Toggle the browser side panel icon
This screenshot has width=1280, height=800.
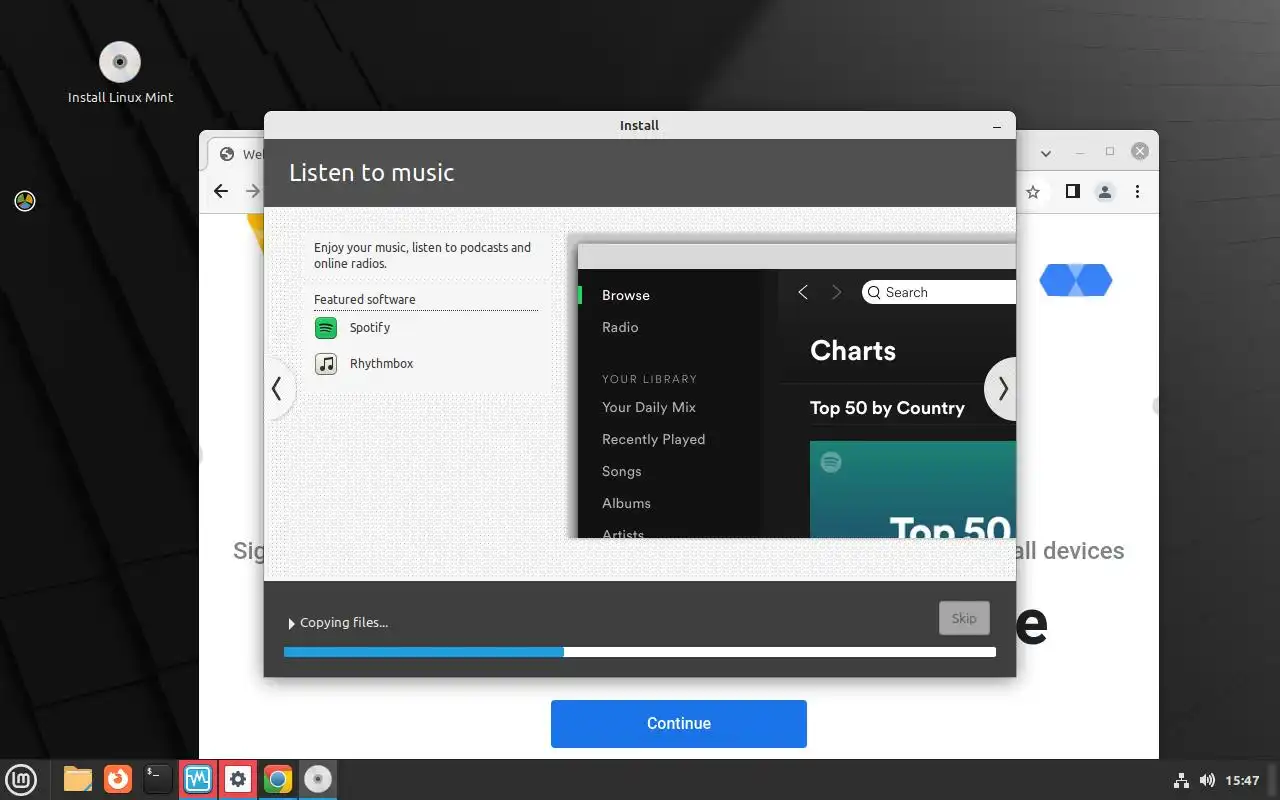pos(1072,191)
